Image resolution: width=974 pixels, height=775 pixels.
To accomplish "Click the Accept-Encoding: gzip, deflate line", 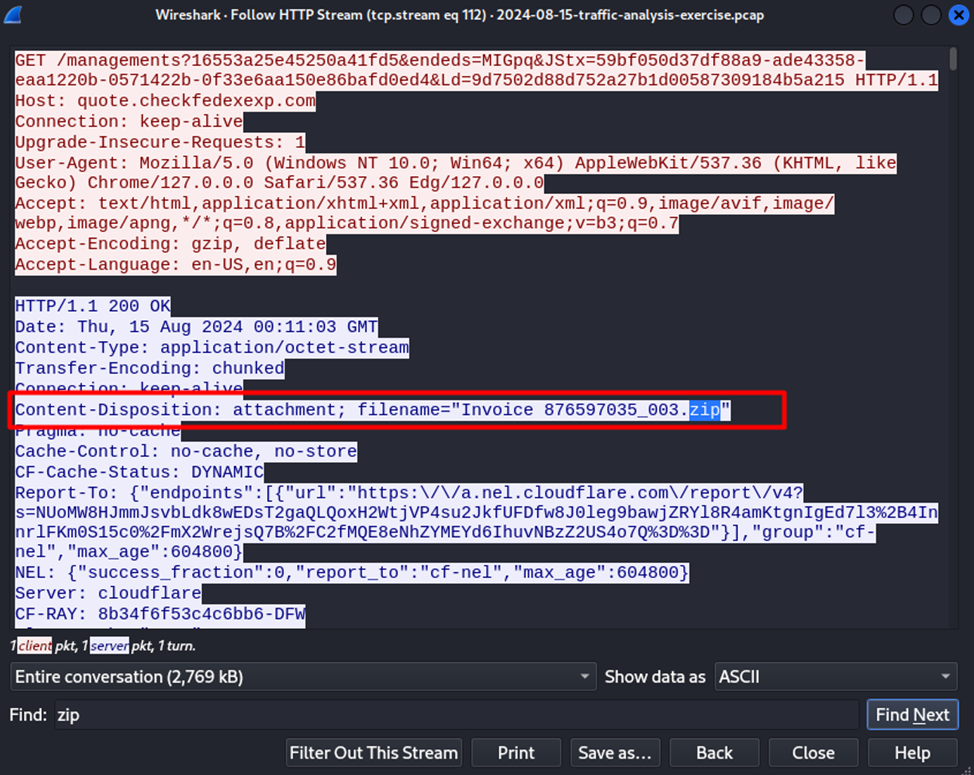I will [x=170, y=244].
